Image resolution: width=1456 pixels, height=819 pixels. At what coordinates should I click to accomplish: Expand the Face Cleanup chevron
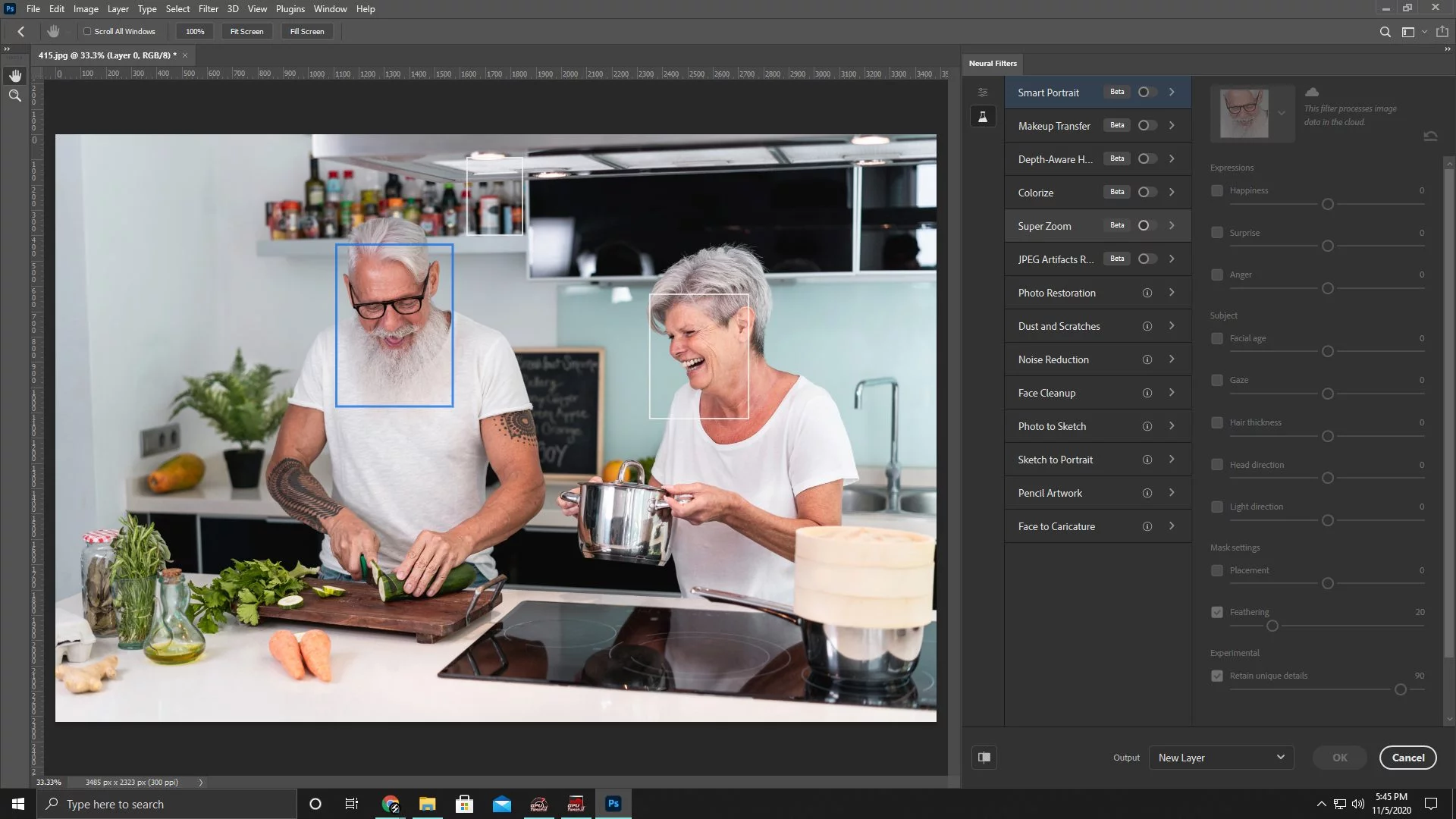1172,392
